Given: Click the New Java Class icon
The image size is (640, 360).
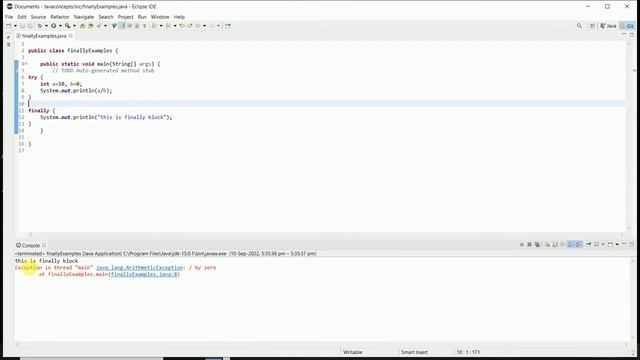Looking at the screenshot, I should (90, 26).
